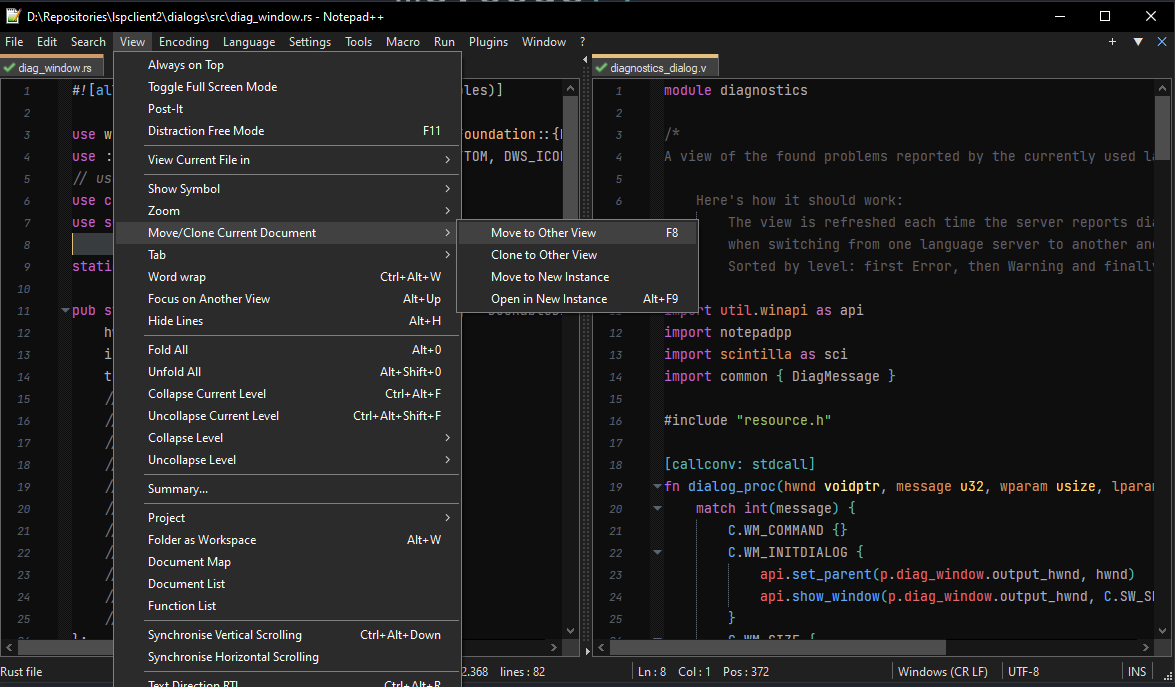Image resolution: width=1175 pixels, height=687 pixels.
Task: Expand View Current File in submenu
Action: point(288,160)
